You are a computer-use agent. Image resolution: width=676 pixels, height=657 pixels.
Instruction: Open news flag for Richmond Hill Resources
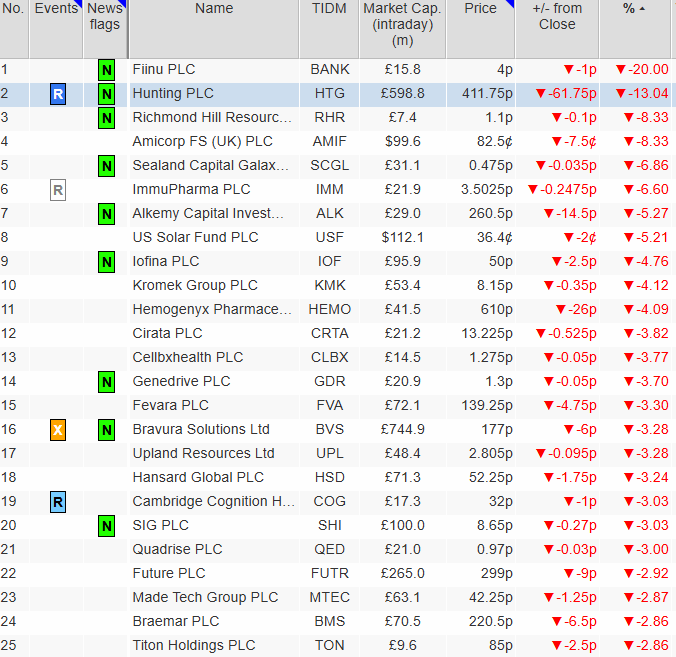[106, 118]
